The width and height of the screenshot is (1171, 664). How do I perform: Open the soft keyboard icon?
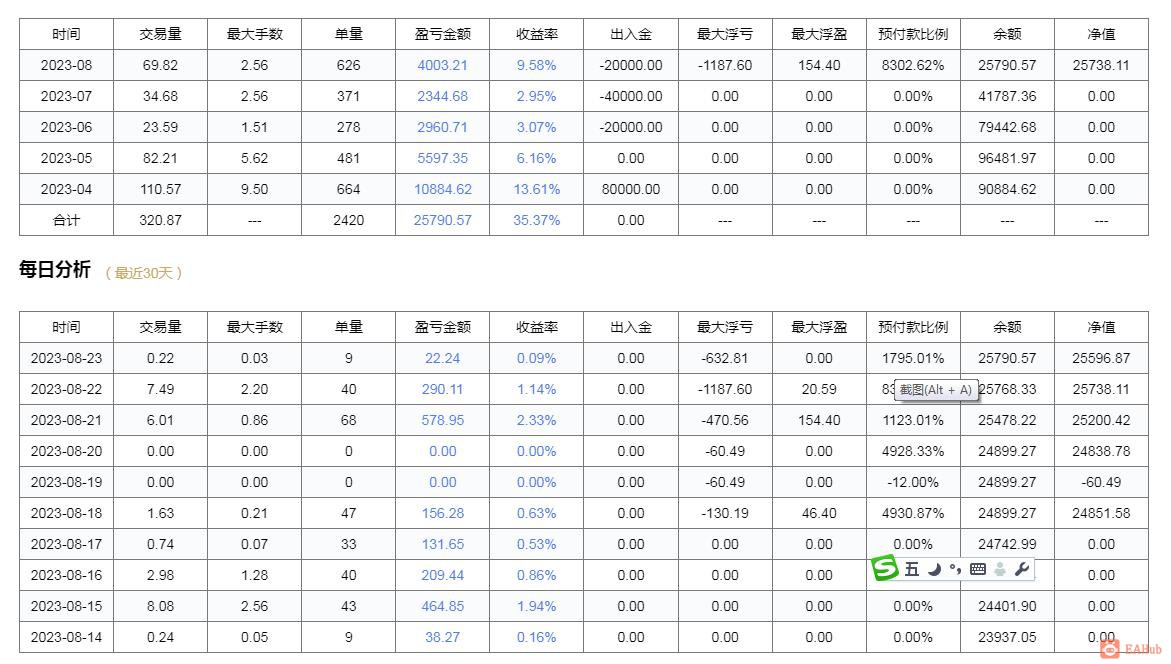point(978,570)
